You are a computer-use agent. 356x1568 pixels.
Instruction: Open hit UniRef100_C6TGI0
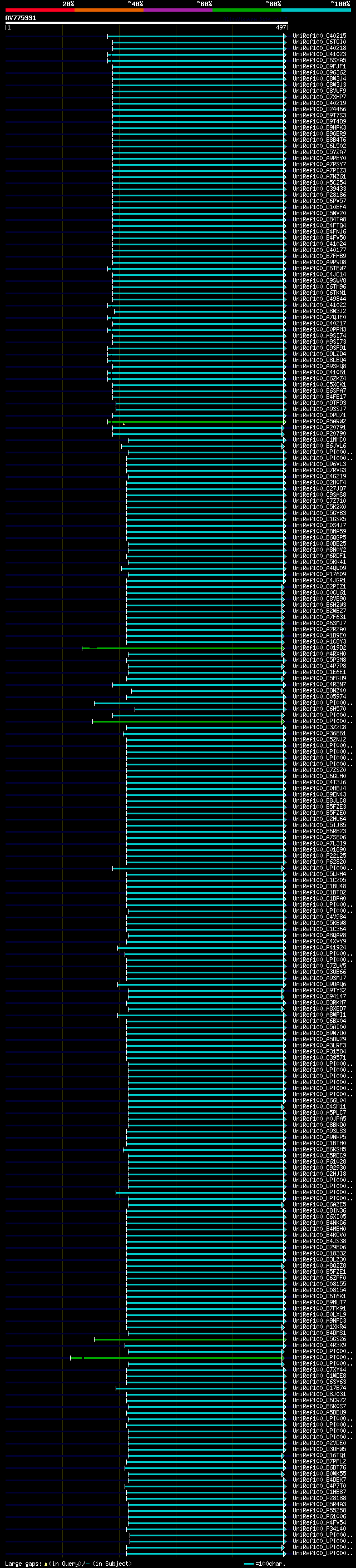(x=319, y=42)
